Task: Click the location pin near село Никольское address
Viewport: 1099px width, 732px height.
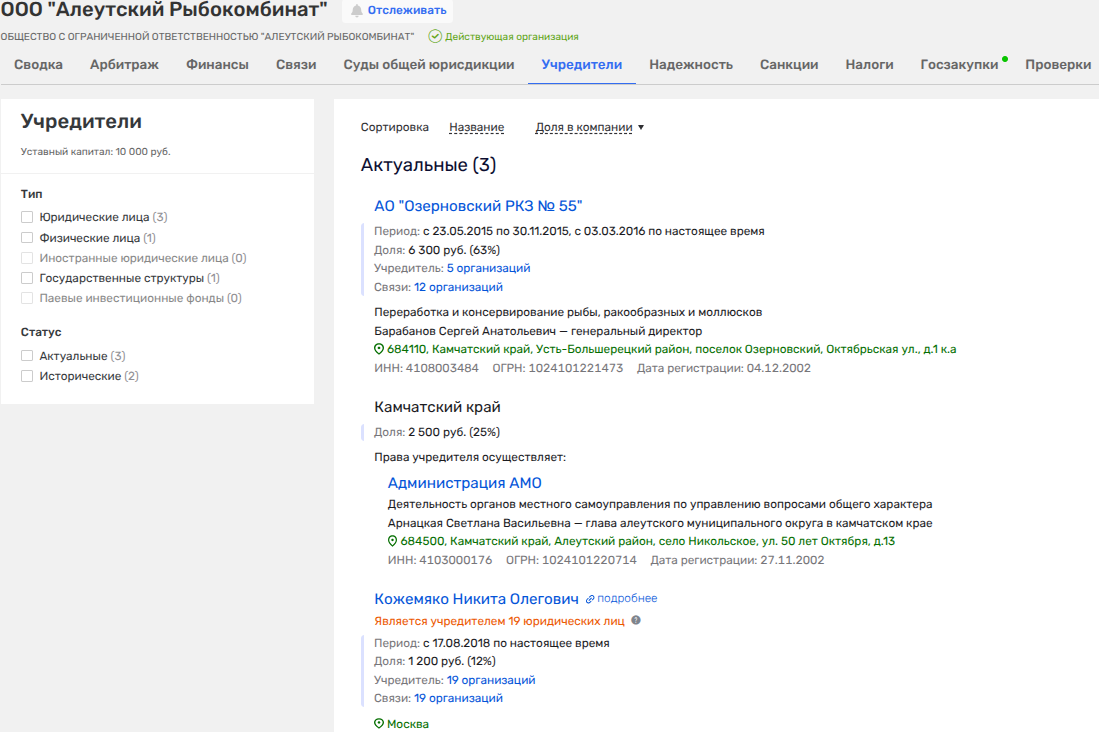Action: pos(393,541)
